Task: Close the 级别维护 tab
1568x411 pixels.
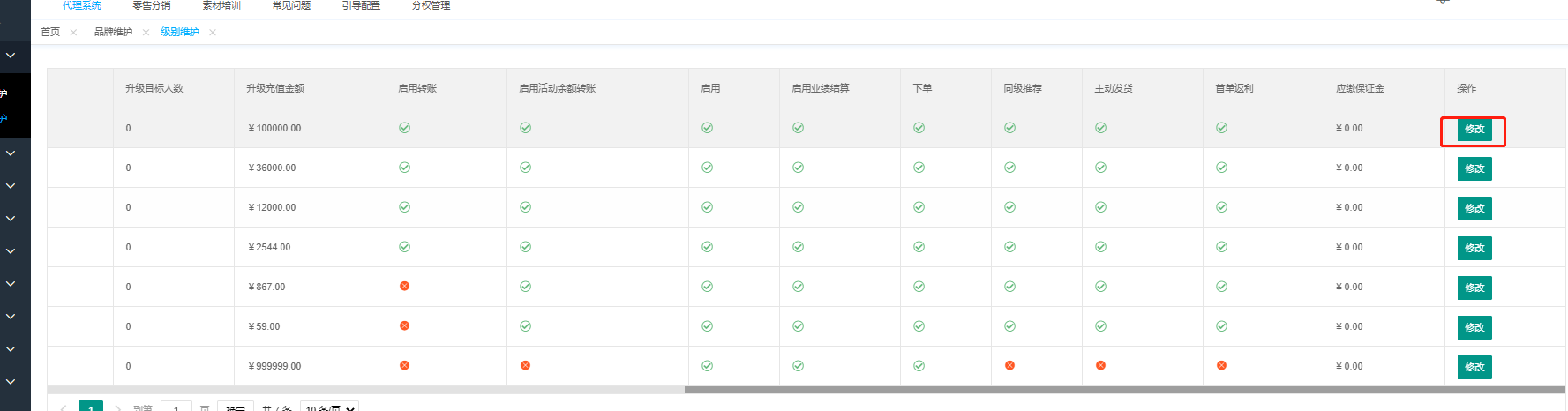Action: coord(213,33)
